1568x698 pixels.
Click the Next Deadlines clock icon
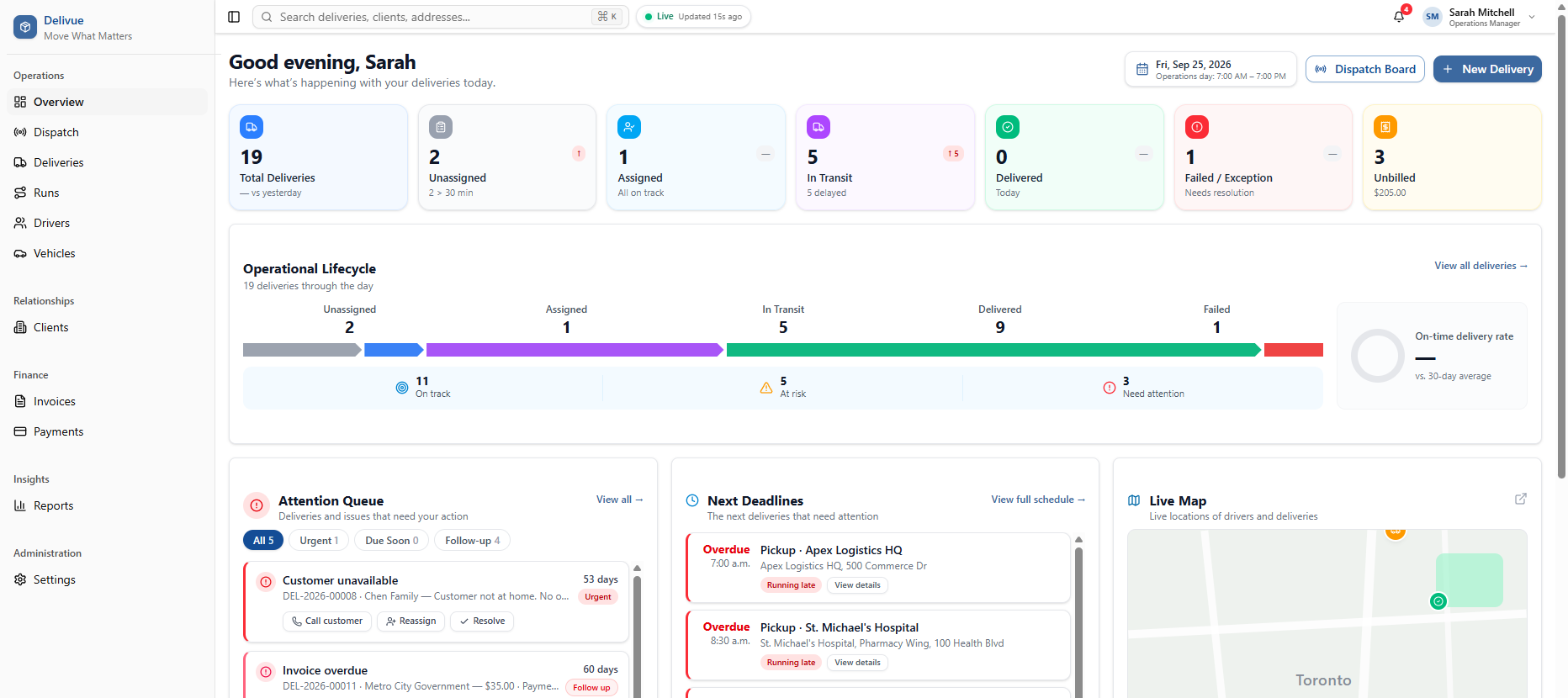pos(692,500)
